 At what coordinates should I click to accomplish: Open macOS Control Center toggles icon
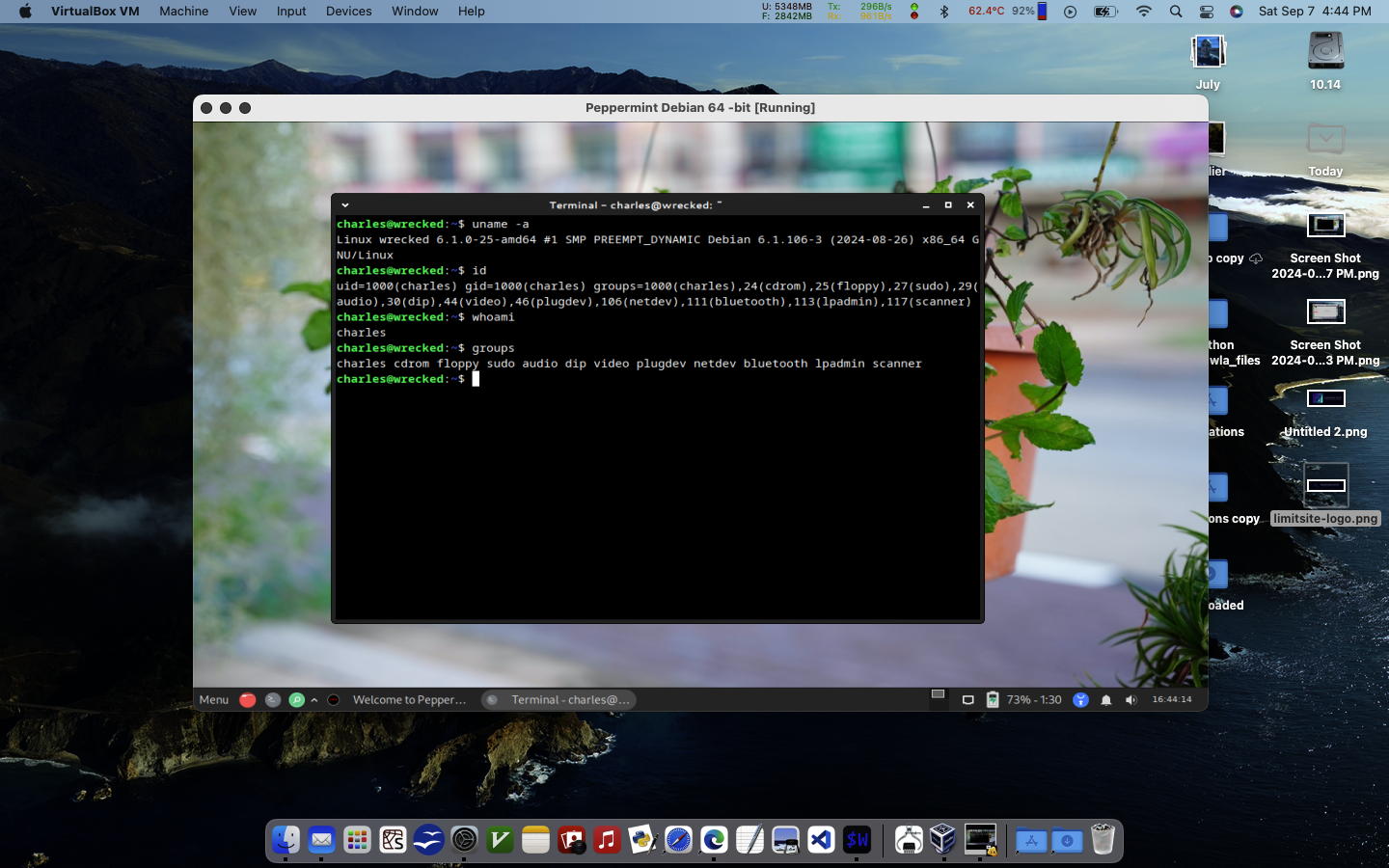click(1207, 12)
